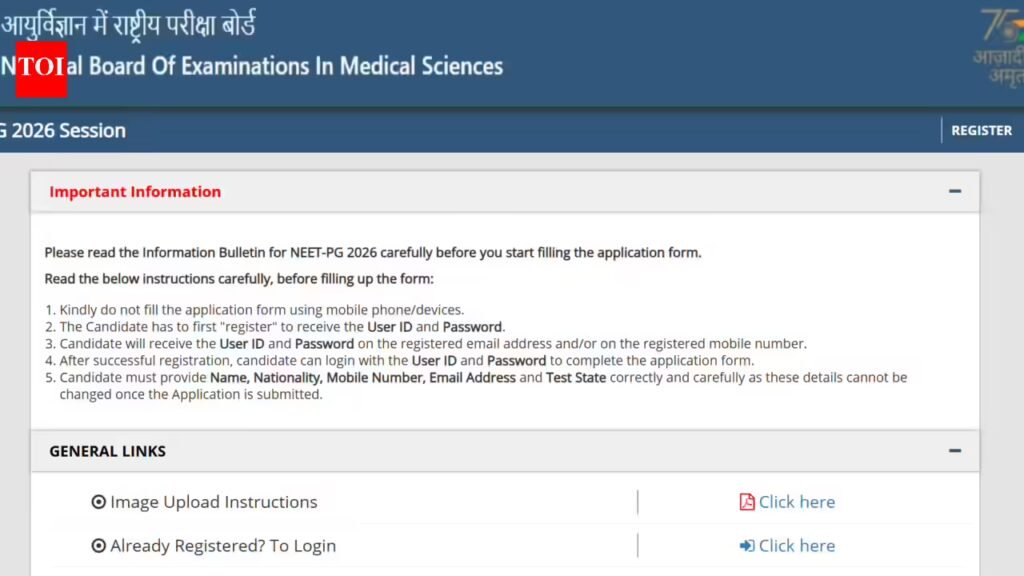This screenshot has width=1024, height=576.
Task: Click the GENERAL LINKS heading text
Action: click(108, 451)
